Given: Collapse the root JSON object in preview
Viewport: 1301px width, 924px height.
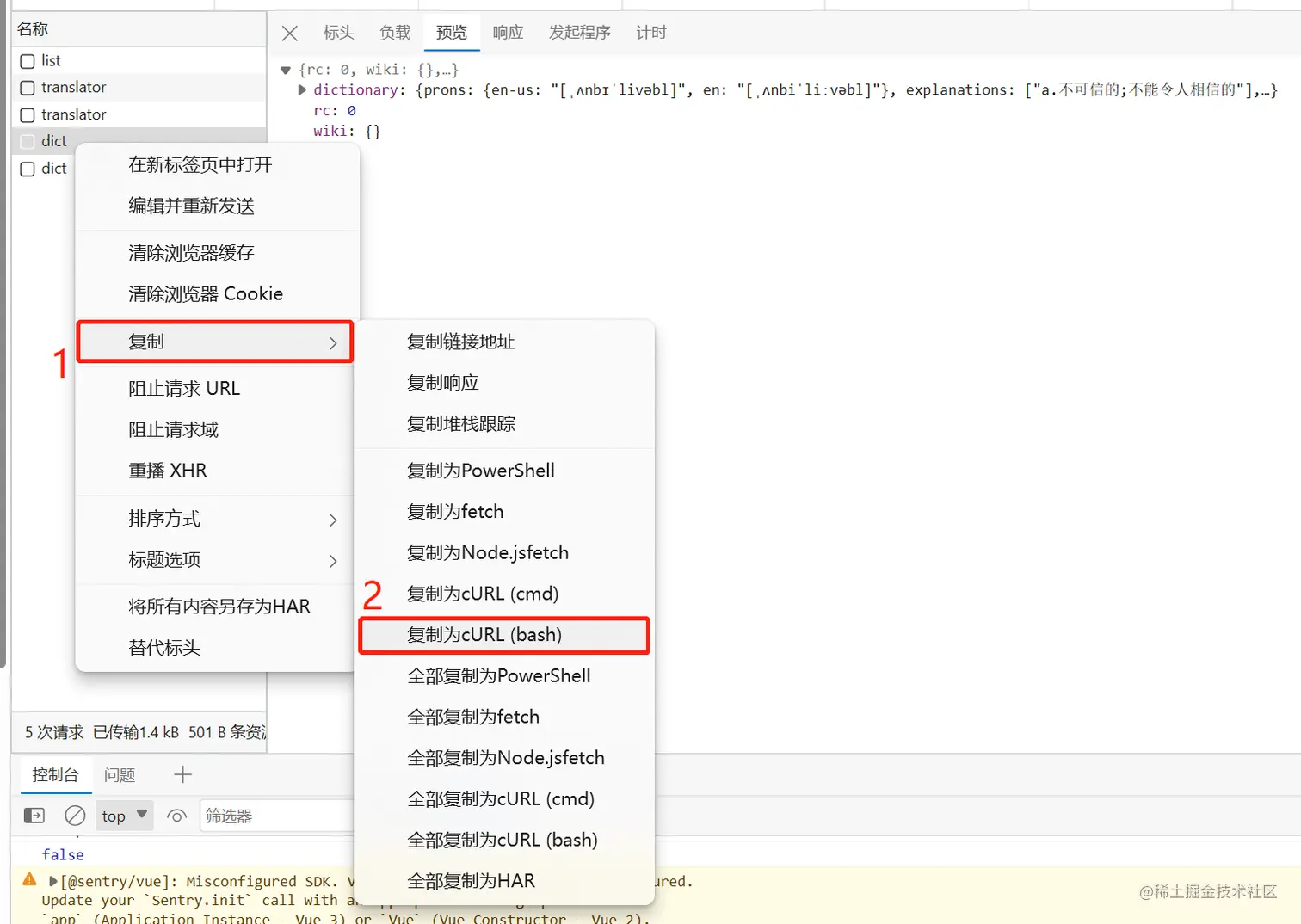Looking at the screenshot, I should (x=285, y=70).
